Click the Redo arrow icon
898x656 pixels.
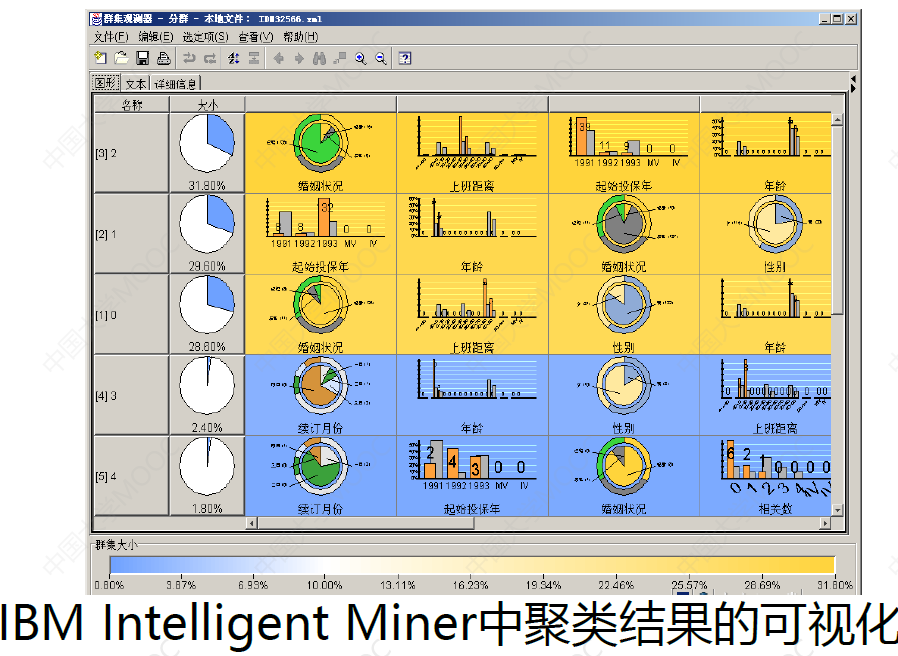[x=210, y=58]
